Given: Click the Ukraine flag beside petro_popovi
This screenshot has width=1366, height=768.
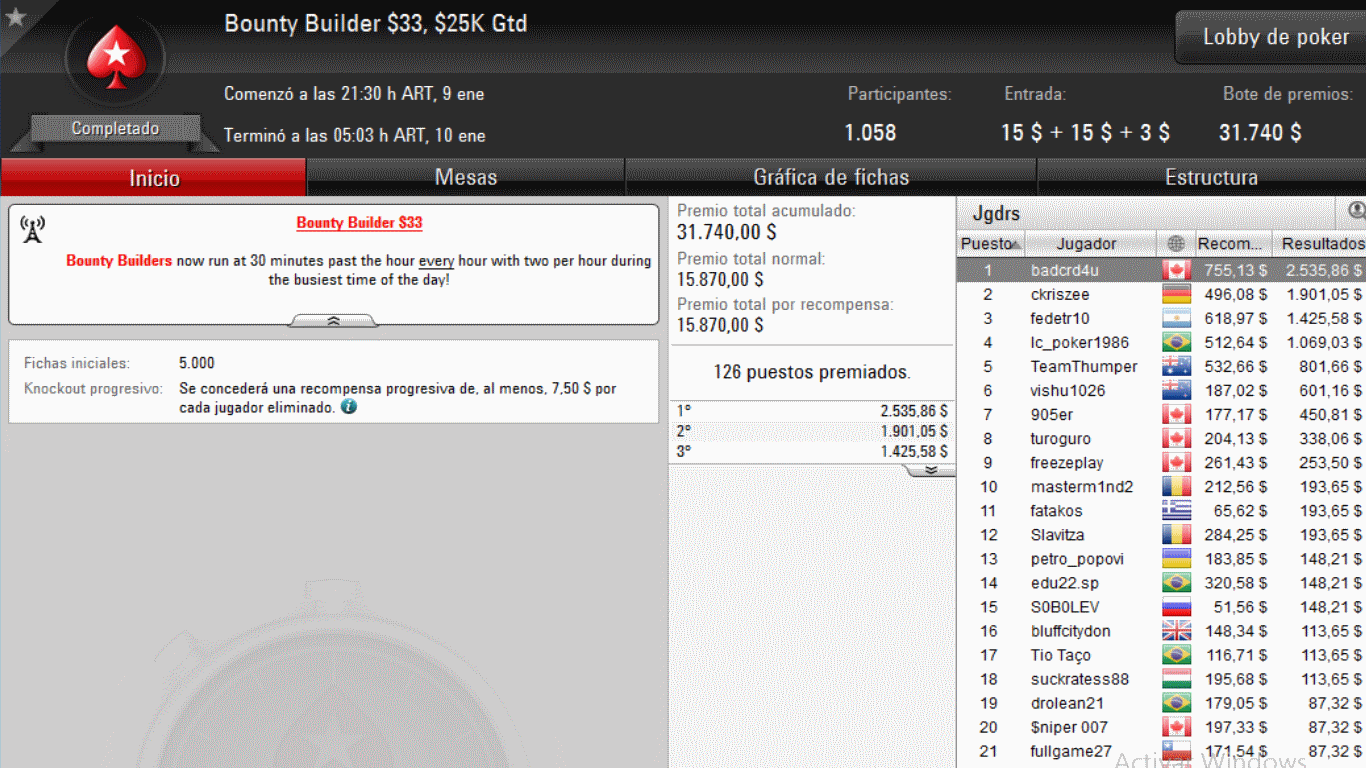Looking at the screenshot, I should coord(1176,558).
